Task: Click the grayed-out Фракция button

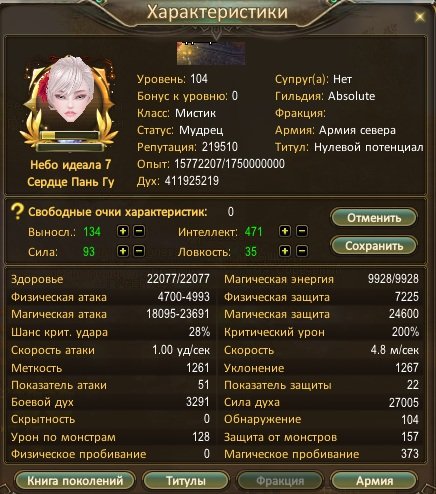Action: pyautogui.click(x=280, y=481)
